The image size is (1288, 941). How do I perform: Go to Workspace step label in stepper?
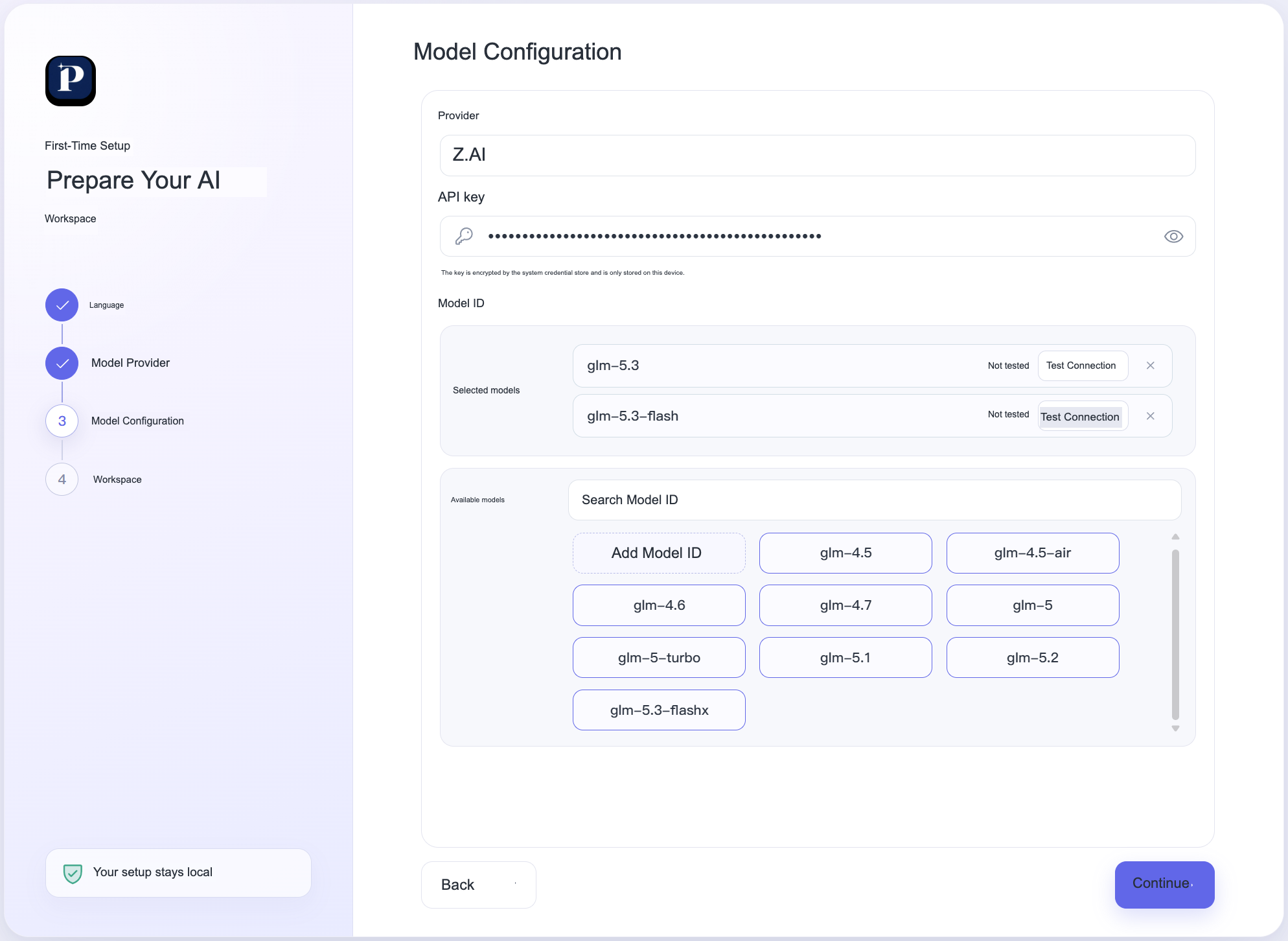point(117,480)
